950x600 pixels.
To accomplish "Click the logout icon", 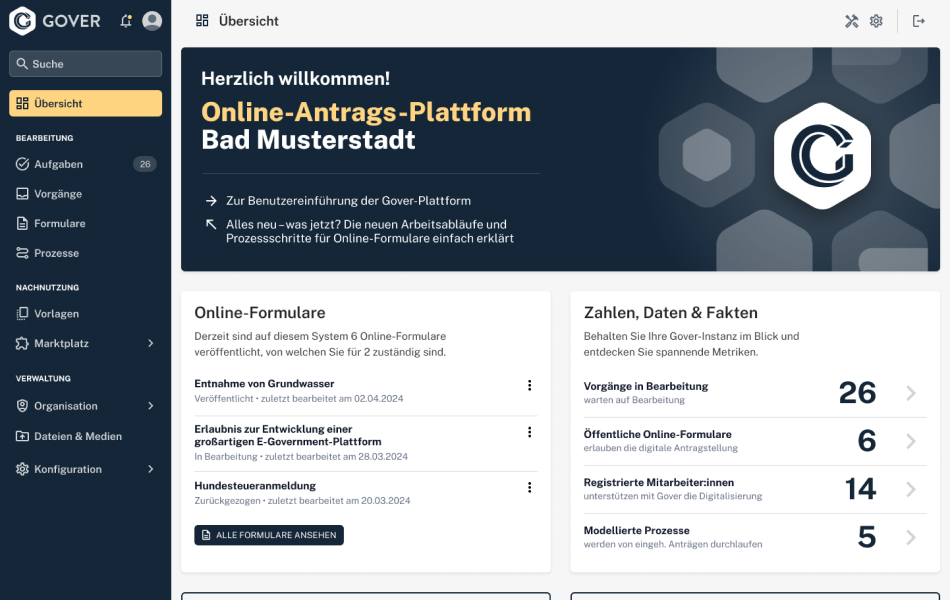I will coord(919,21).
